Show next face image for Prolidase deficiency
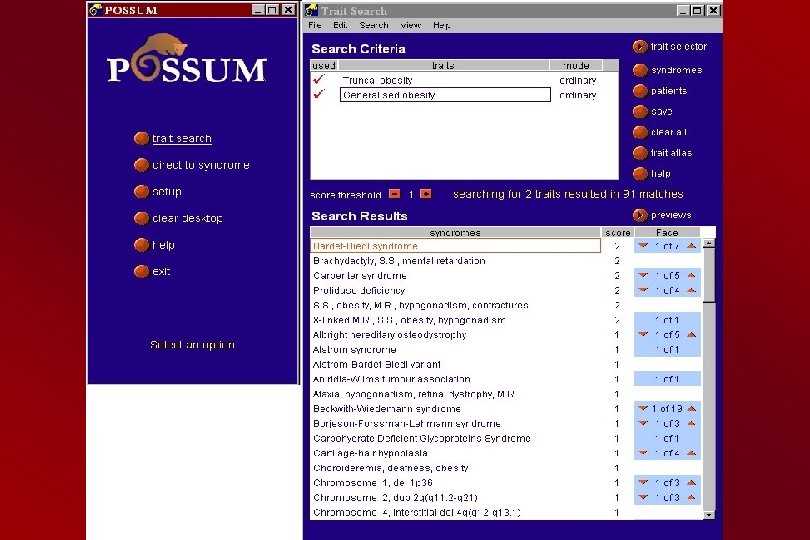810x540 pixels. (692, 290)
